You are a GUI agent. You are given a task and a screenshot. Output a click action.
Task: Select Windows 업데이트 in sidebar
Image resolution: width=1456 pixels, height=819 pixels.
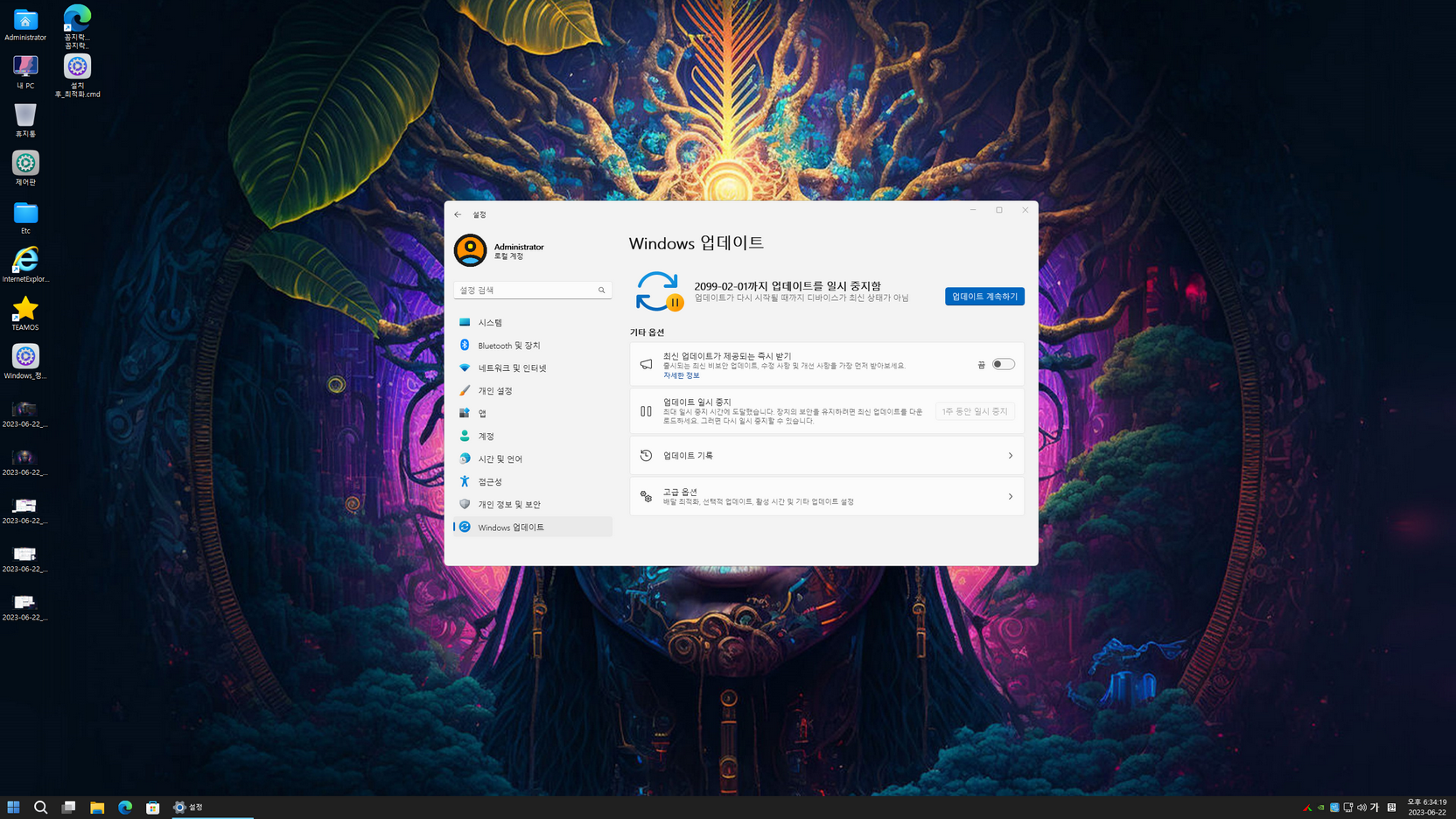pyautogui.click(x=533, y=528)
